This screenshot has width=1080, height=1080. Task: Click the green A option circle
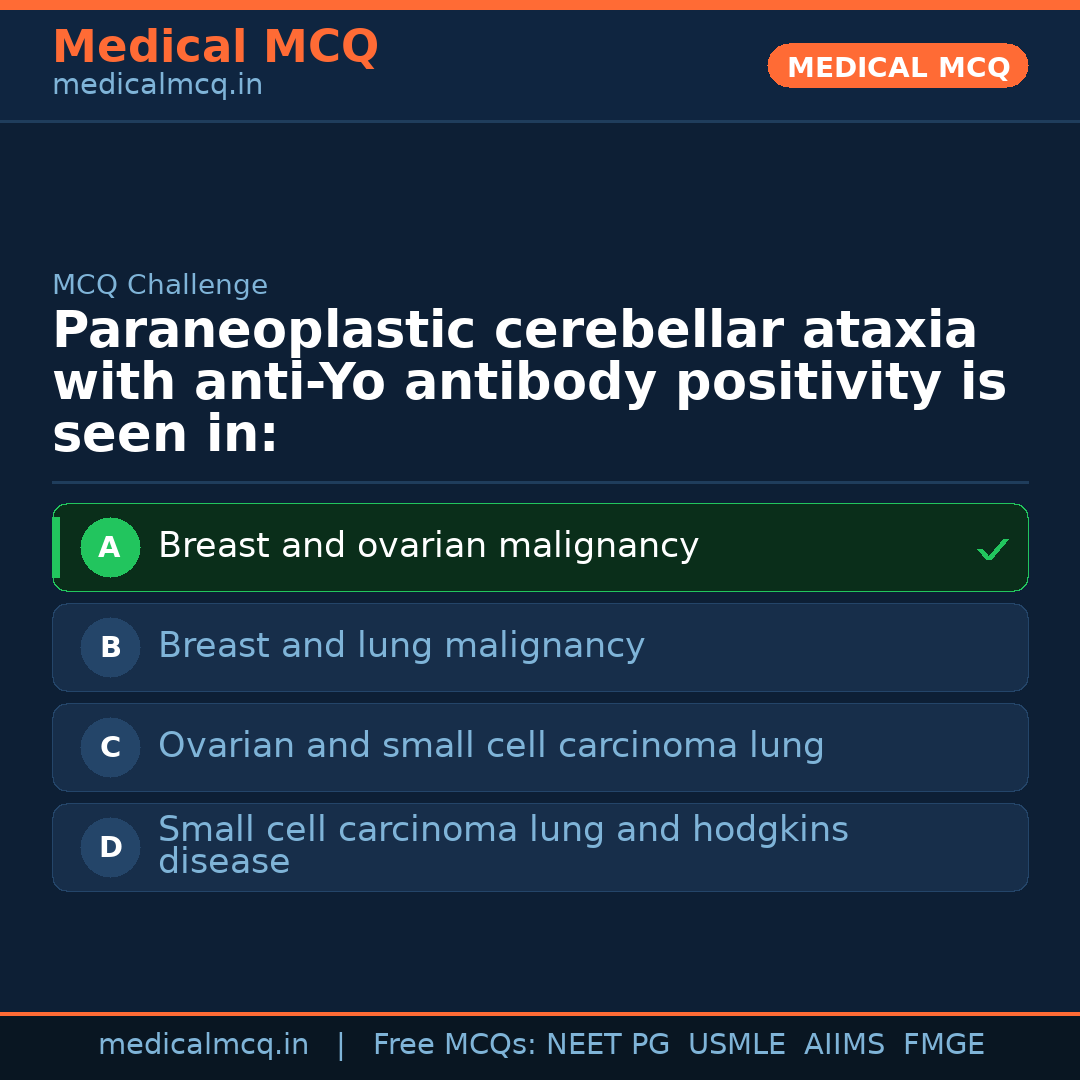point(110,548)
